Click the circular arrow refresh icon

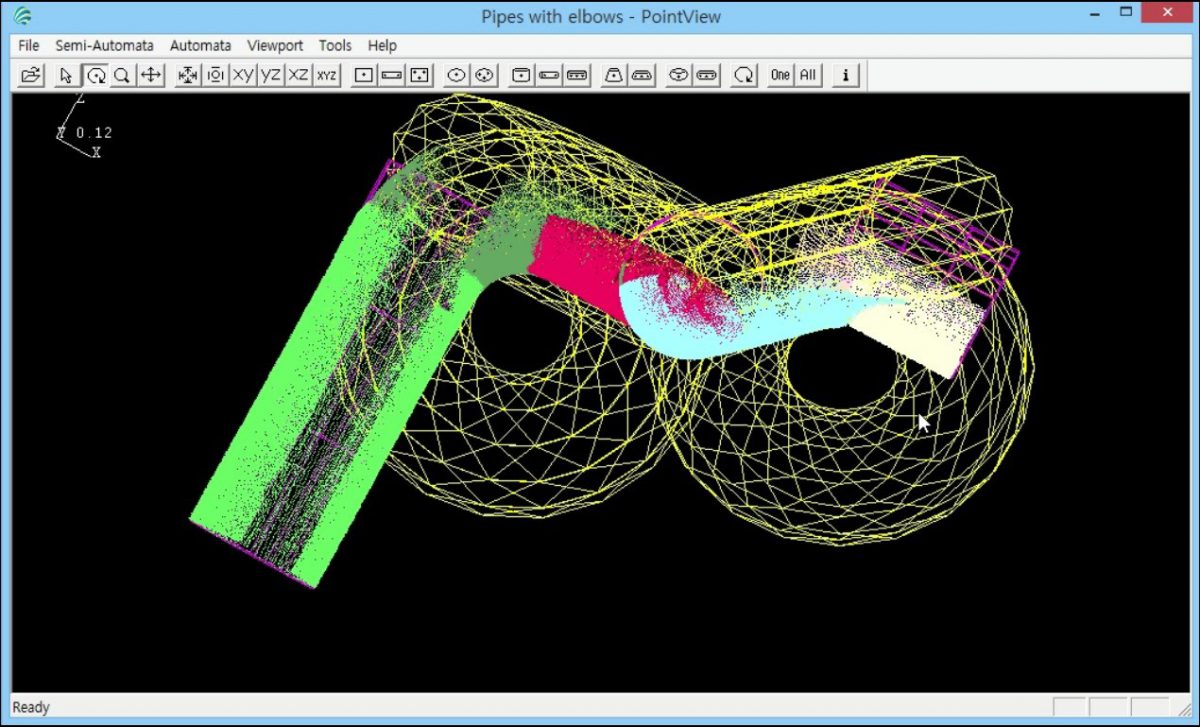pyautogui.click(x=743, y=75)
